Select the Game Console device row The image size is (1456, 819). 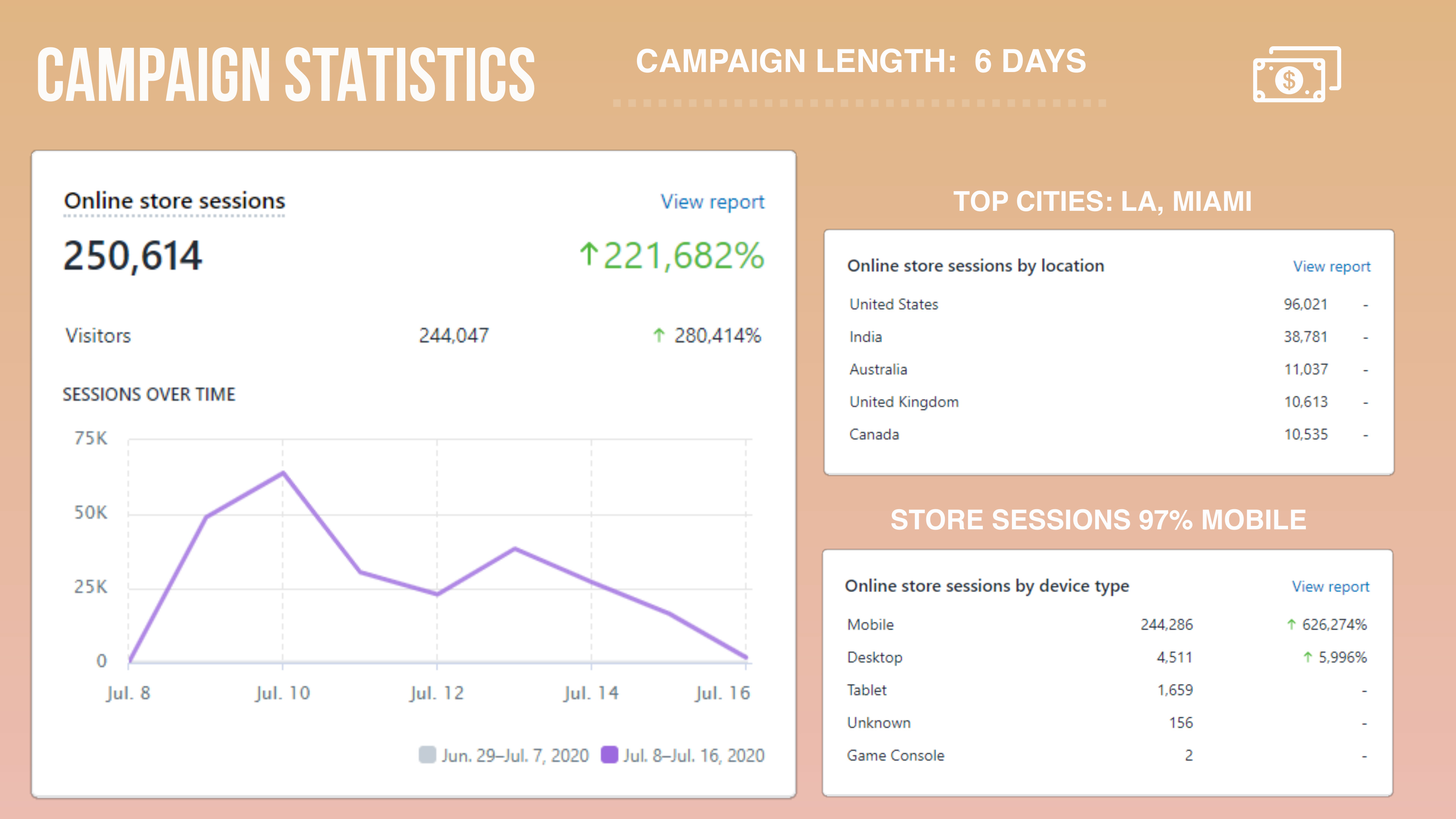(x=1107, y=756)
